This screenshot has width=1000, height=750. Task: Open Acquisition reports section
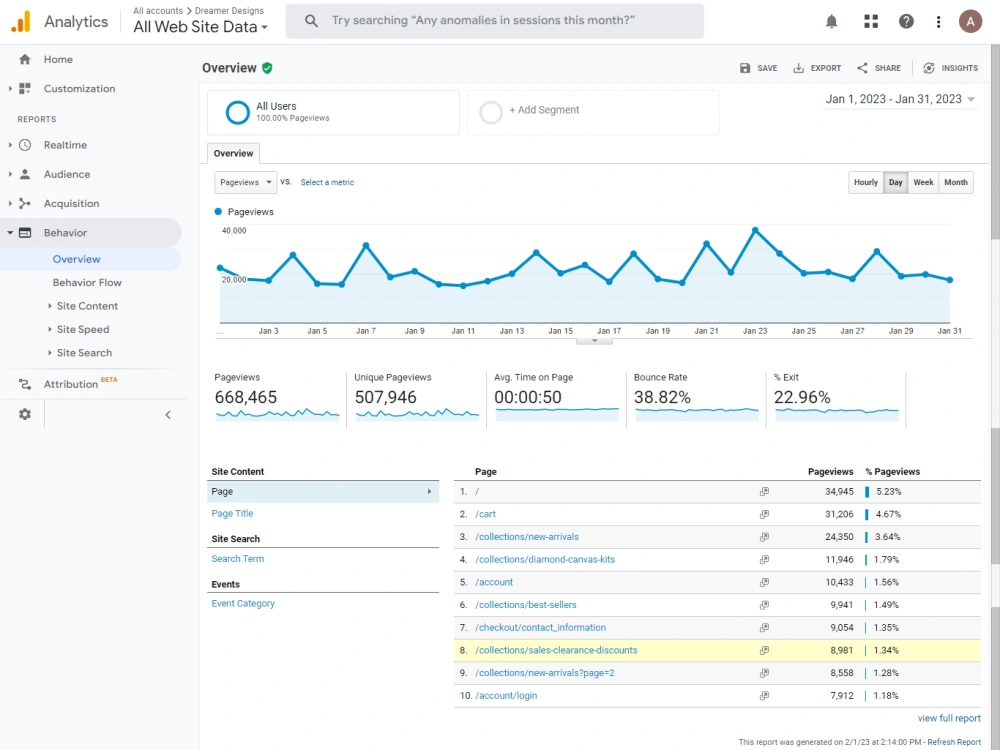[x=71, y=203]
